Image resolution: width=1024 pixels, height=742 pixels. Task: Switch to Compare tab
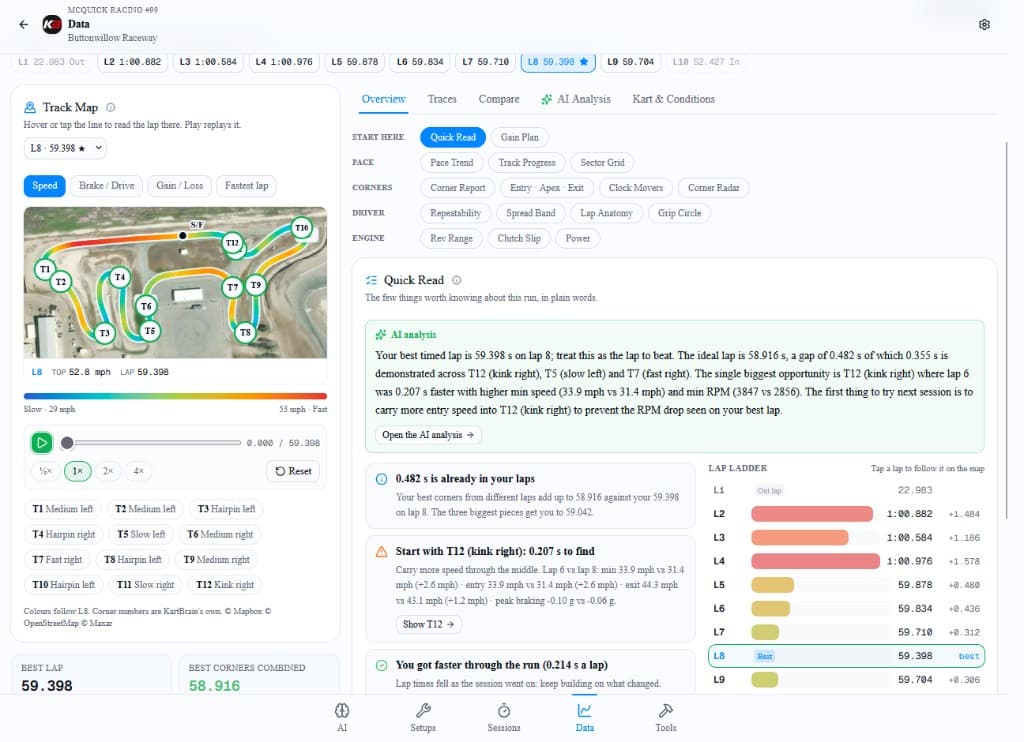(x=499, y=99)
